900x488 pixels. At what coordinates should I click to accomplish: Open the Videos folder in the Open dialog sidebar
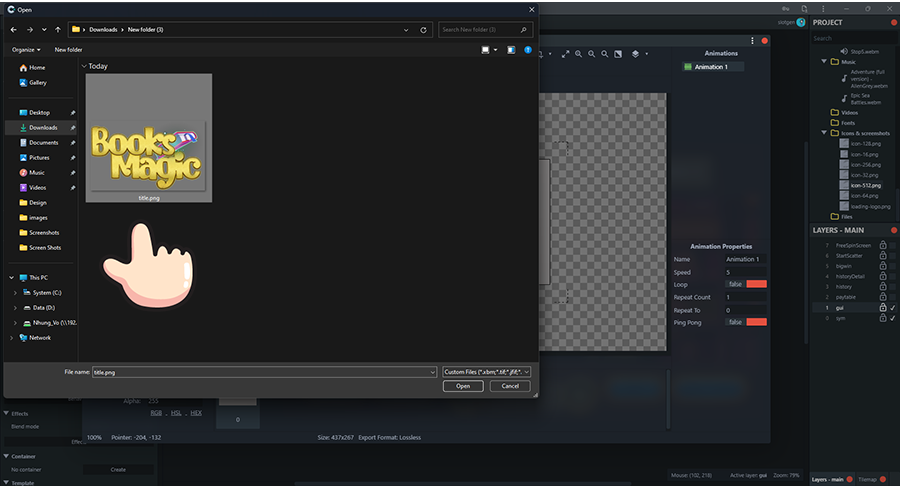(x=33, y=188)
